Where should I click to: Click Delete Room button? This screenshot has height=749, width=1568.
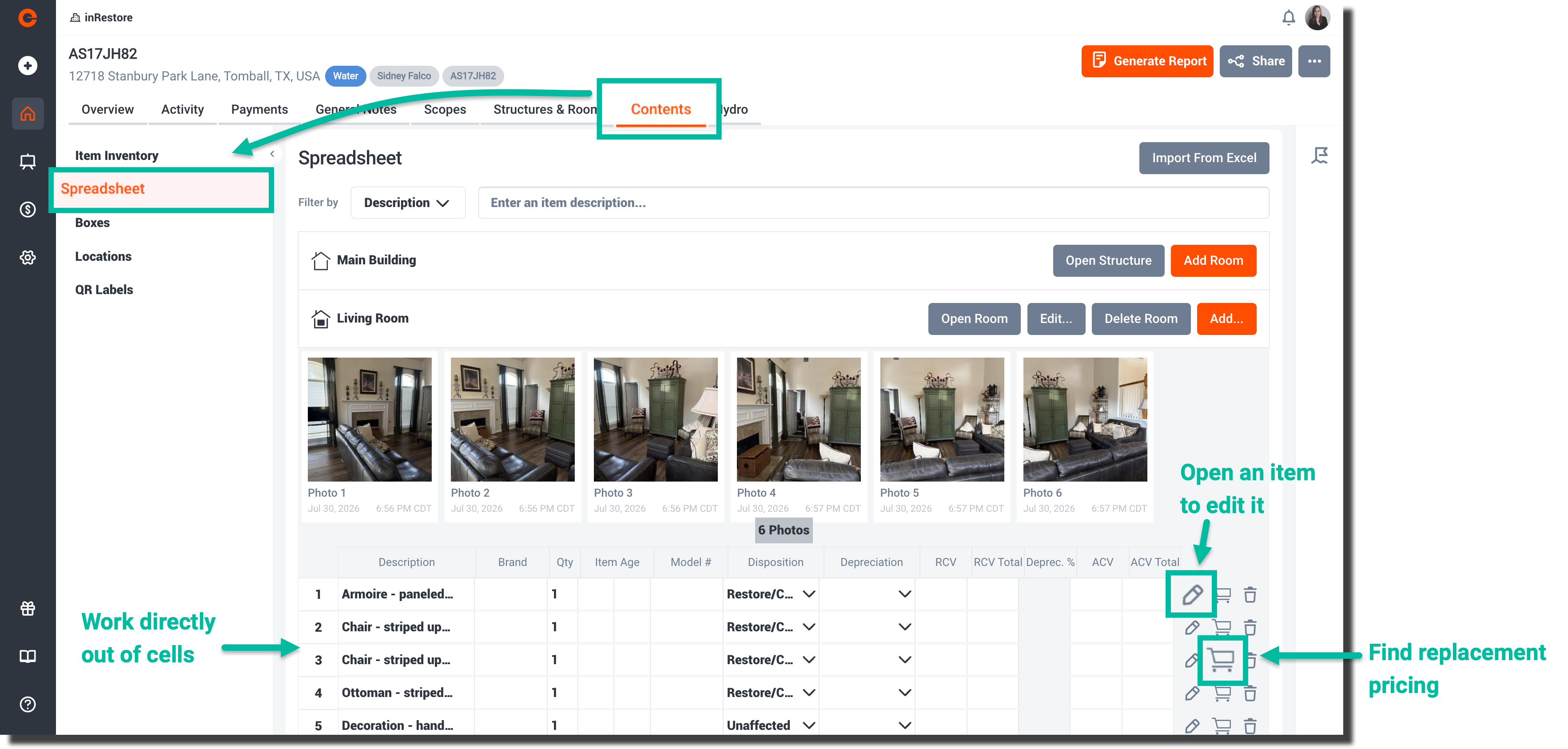[x=1140, y=319]
